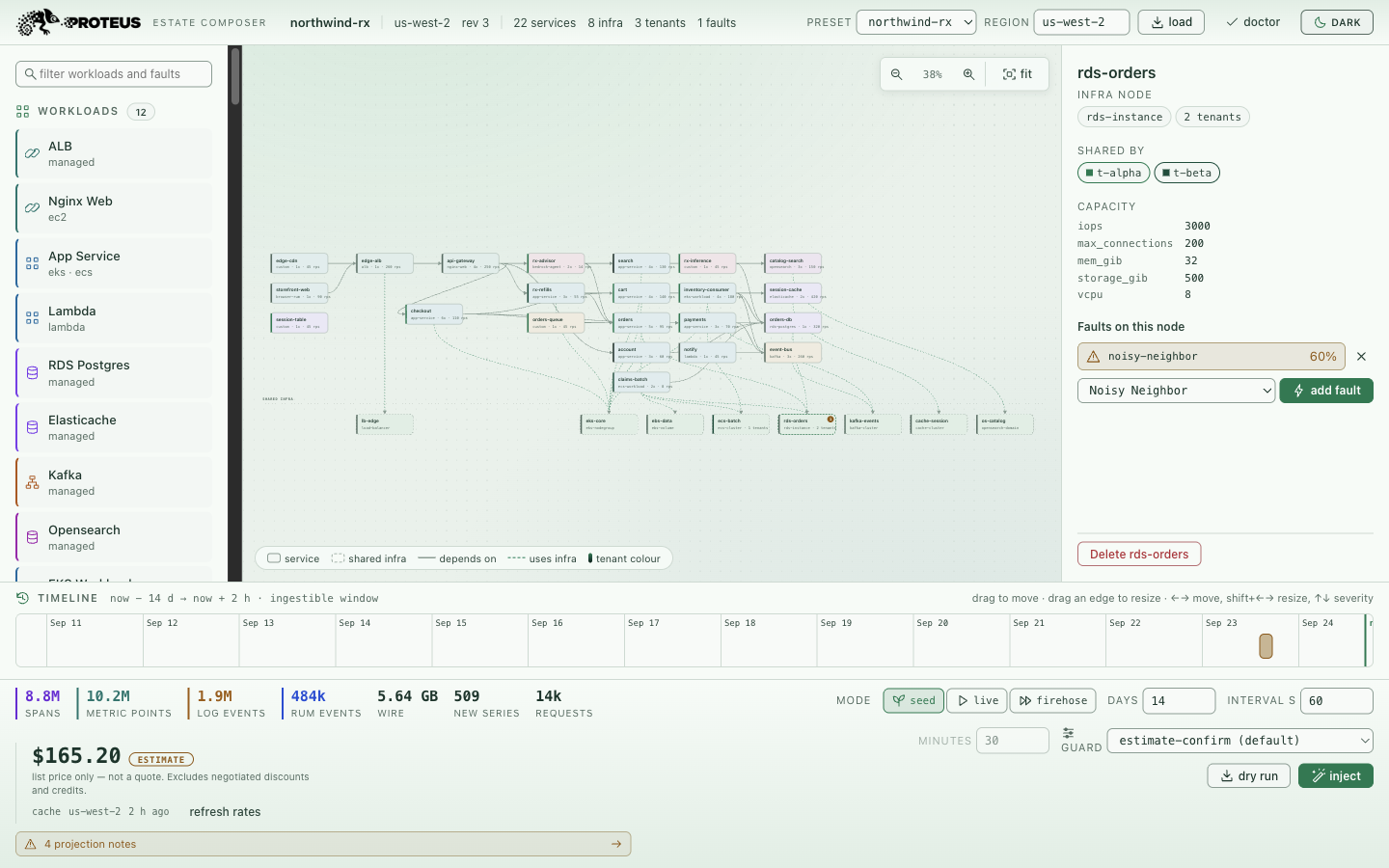Click the noisy-neighbor 60% severity bar

1211,357
